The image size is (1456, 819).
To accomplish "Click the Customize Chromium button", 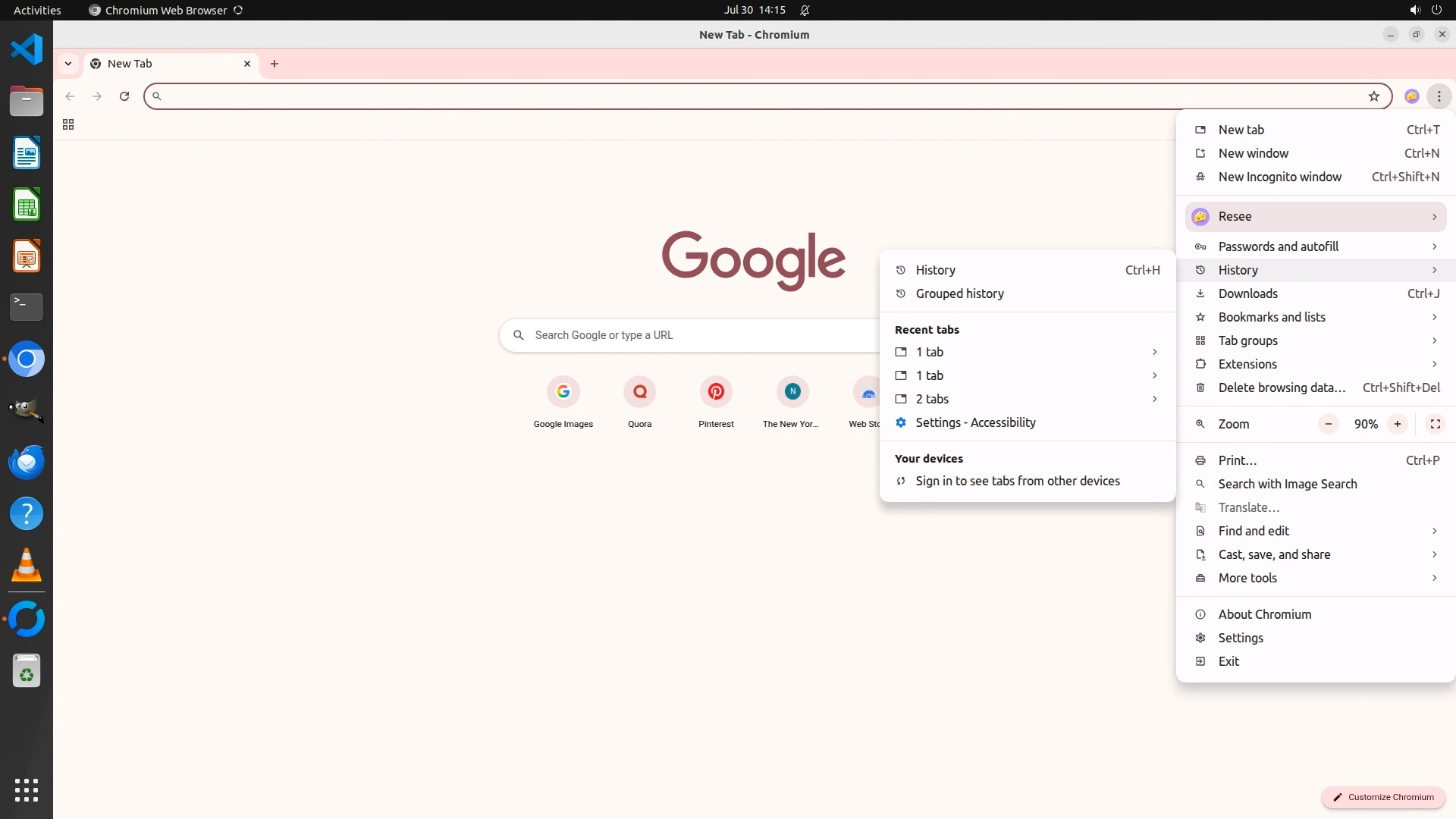I will pos(1383,797).
